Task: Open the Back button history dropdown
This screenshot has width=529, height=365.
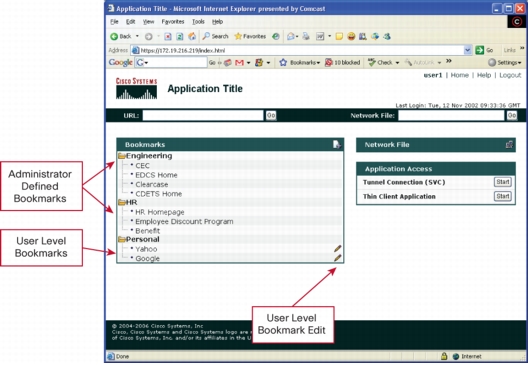Action: coord(137,36)
